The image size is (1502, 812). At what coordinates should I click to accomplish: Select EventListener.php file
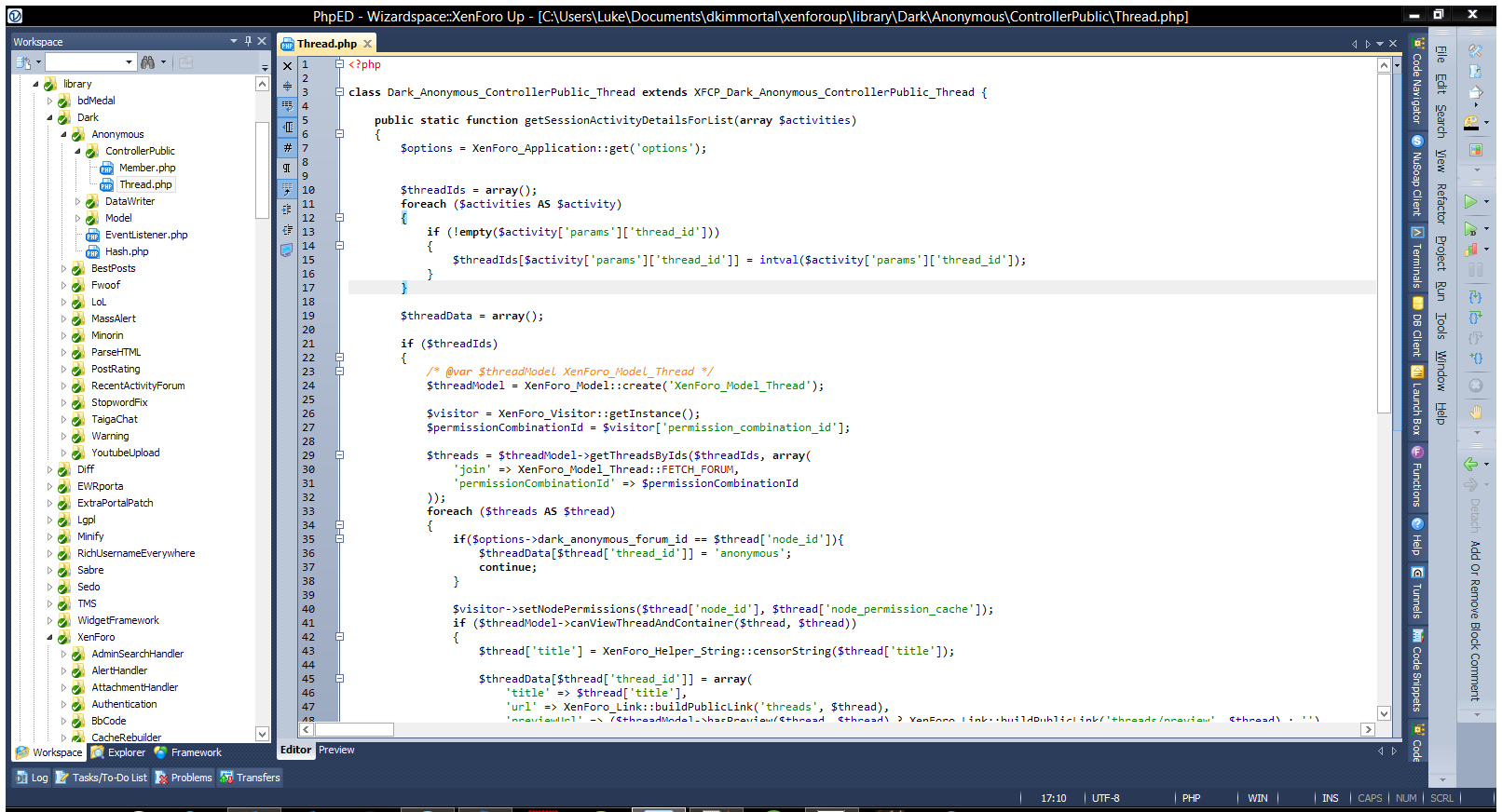tap(146, 235)
